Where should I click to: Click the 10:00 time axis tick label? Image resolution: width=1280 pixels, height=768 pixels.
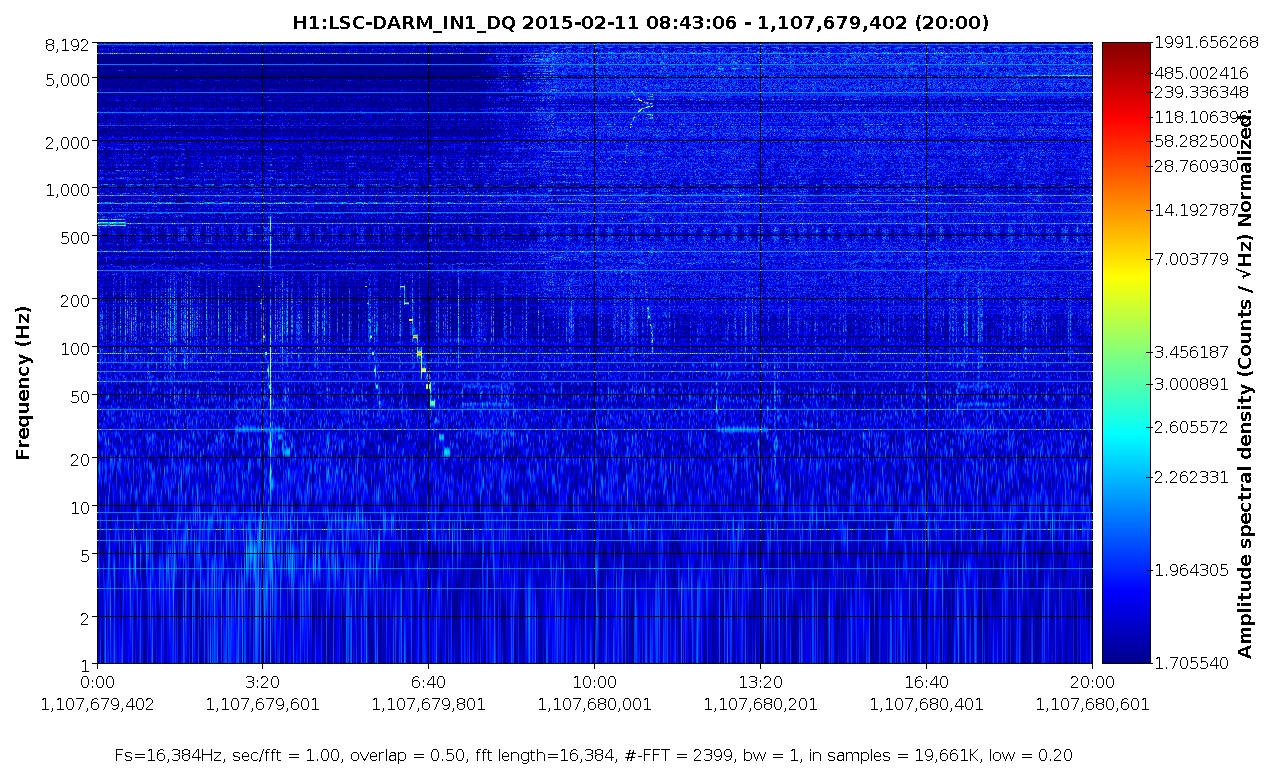(595, 683)
